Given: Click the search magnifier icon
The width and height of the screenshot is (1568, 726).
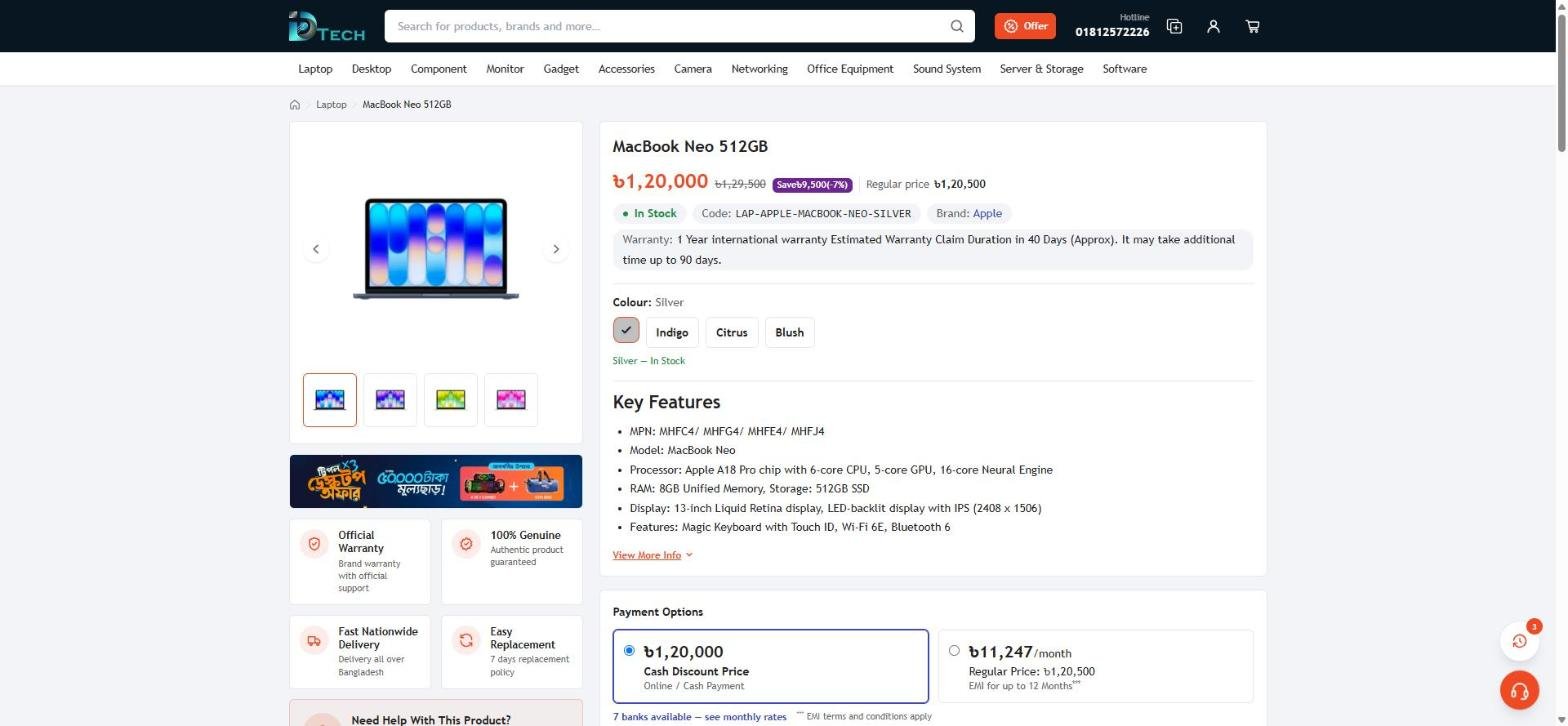Looking at the screenshot, I should pyautogui.click(x=957, y=26).
